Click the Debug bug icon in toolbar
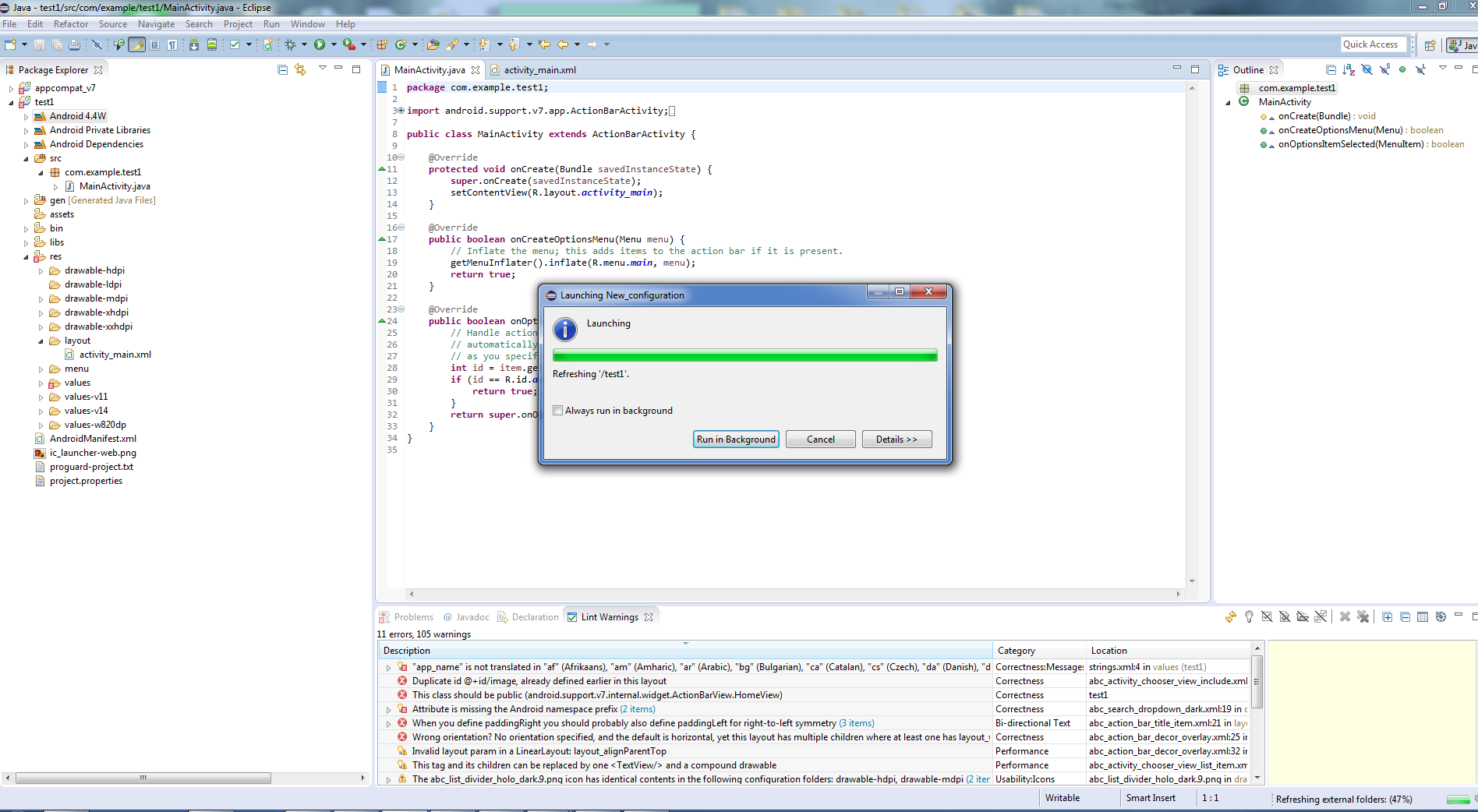The height and width of the screenshot is (812, 1478). click(x=290, y=45)
